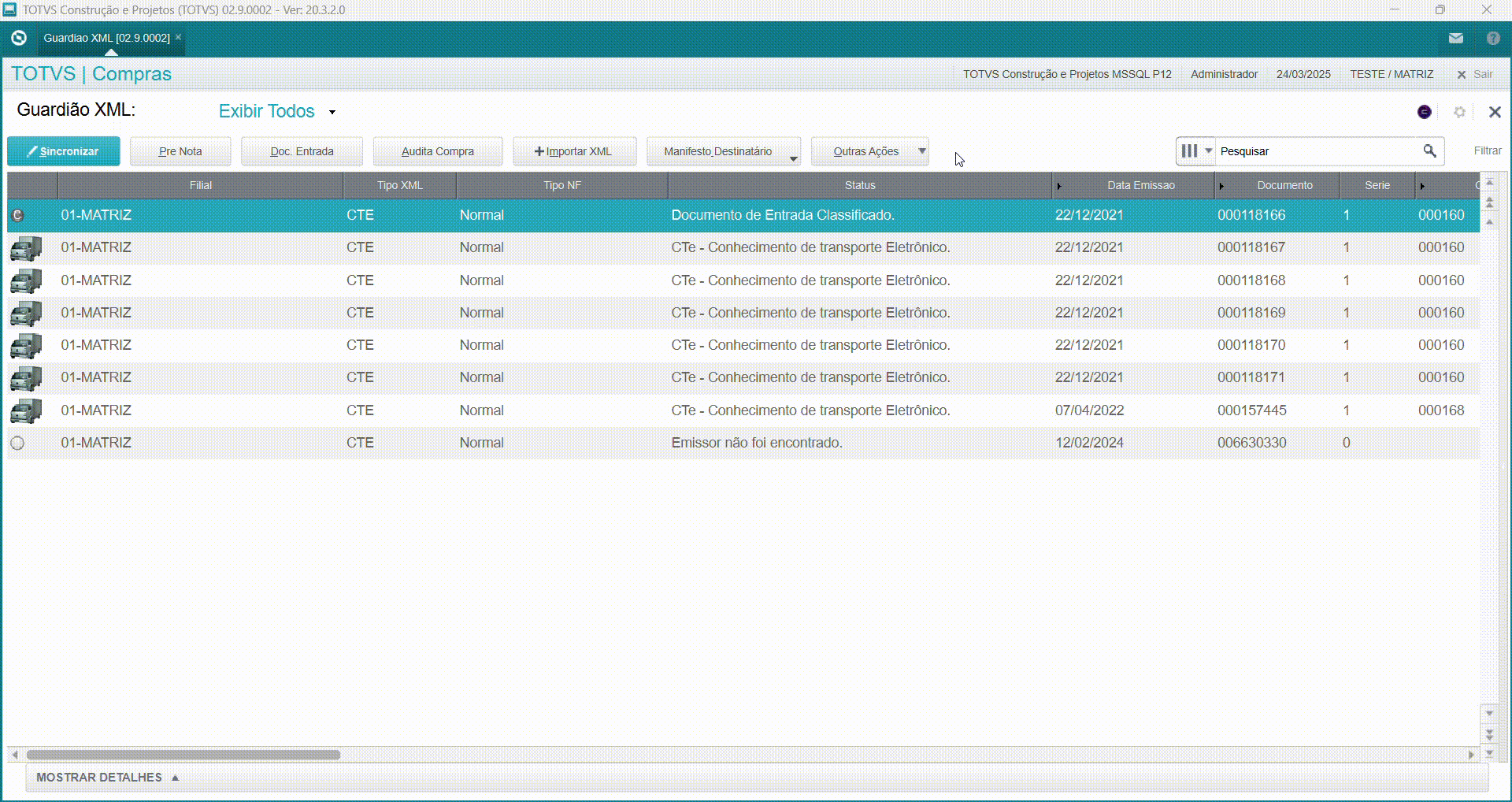The width and height of the screenshot is (1512, 802).
Task: Click the horizontal scrollbar thumb
Action: tap(183, 755)
